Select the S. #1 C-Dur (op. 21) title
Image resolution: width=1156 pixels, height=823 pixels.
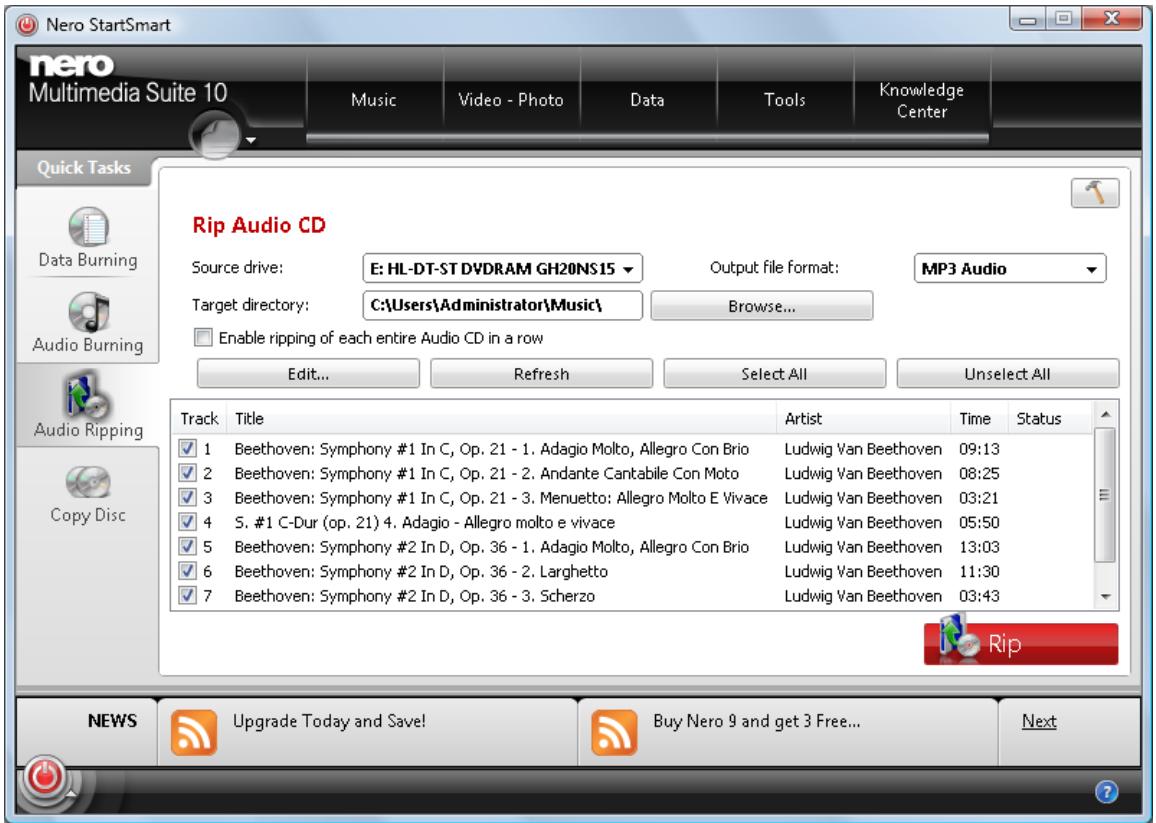coord(425,522)
